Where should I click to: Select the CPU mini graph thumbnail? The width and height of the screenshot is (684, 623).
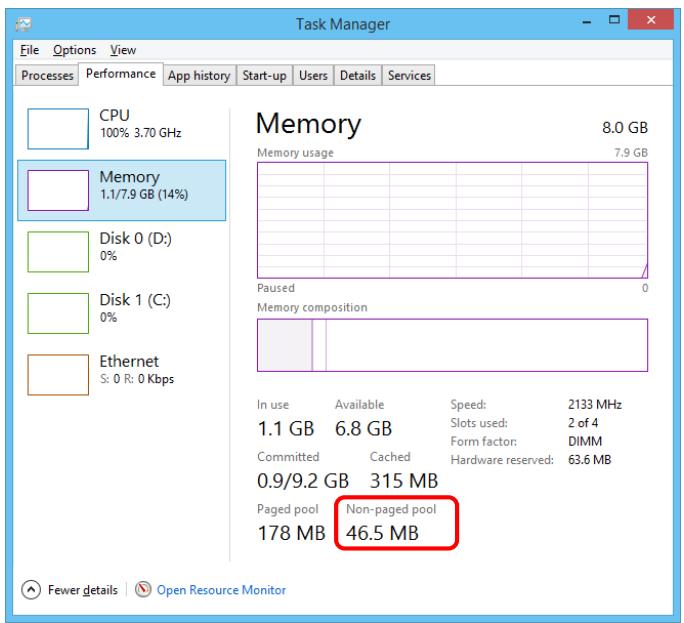[x=58, y=129]
